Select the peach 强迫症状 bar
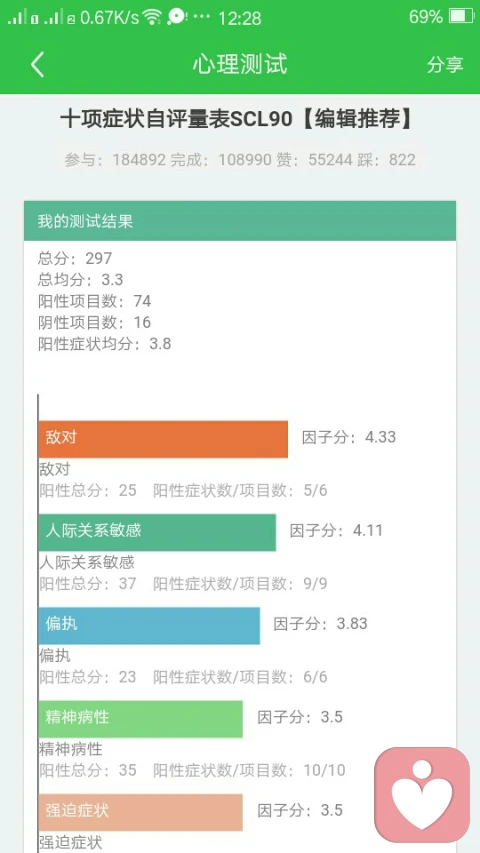This screenshot has width=480, height=853. 140,812
